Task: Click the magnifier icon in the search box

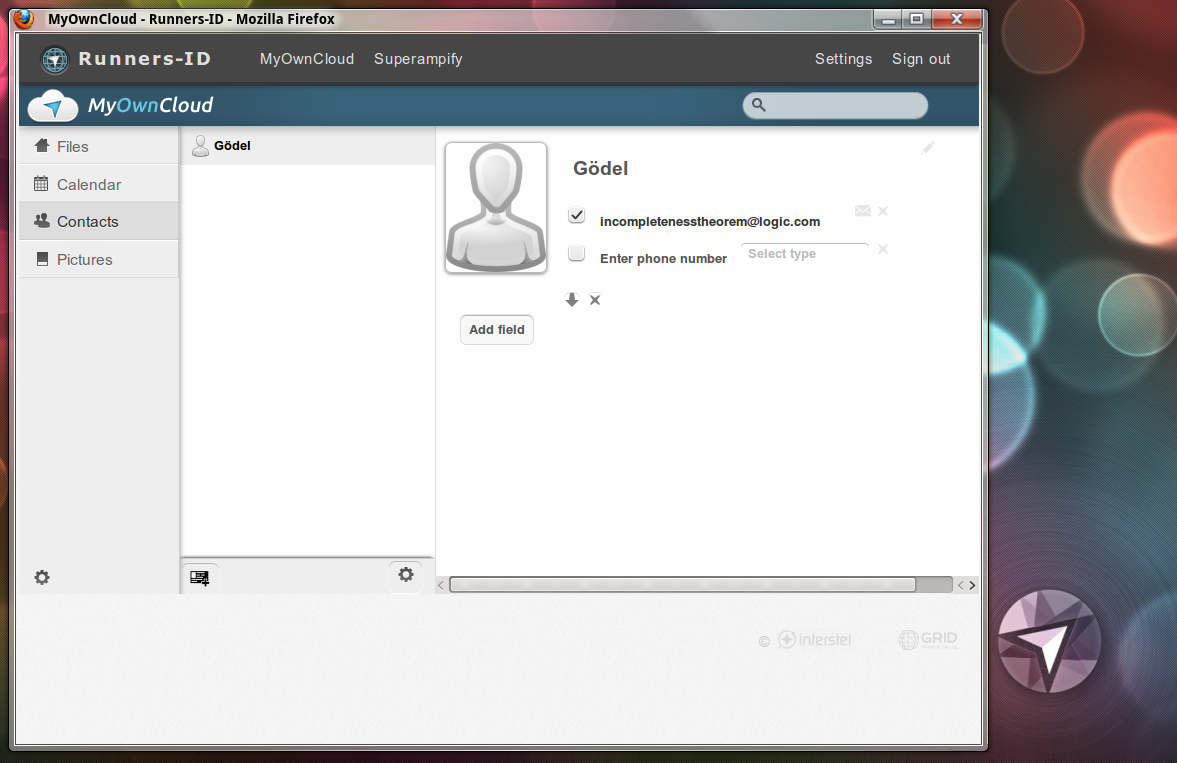Action: tap(759, 105)
